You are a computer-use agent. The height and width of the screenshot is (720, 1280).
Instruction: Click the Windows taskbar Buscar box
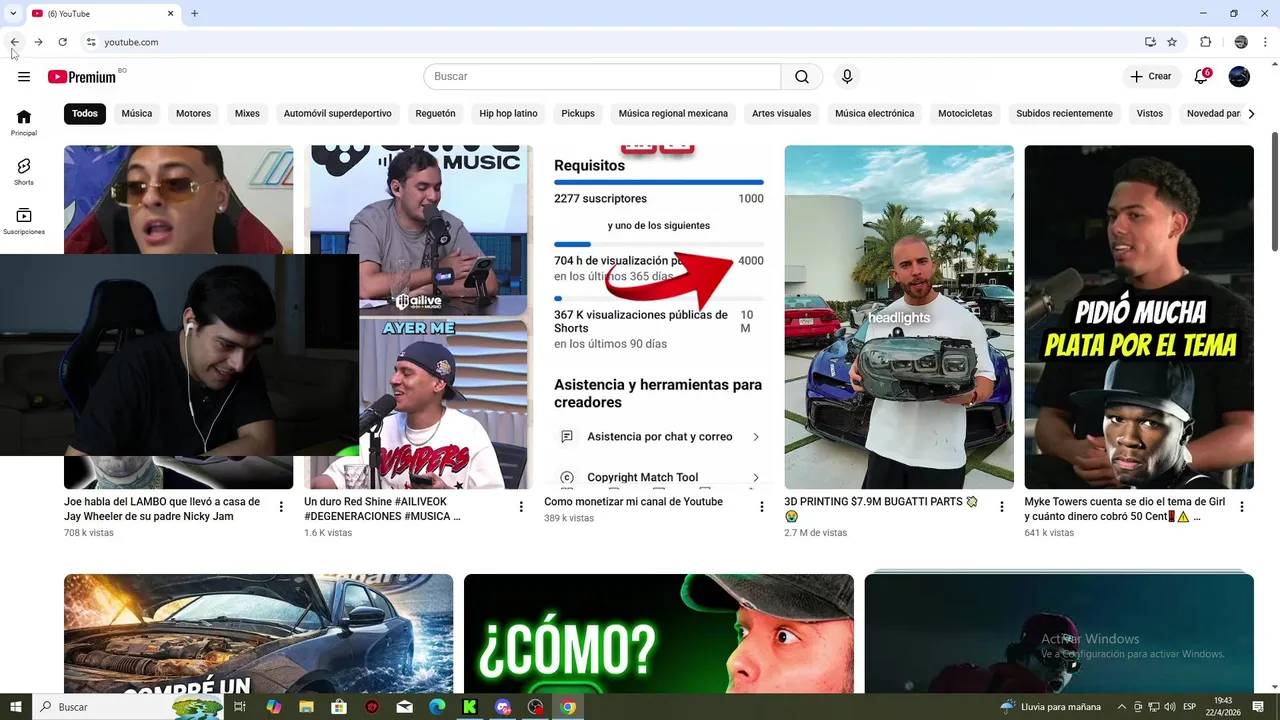point(130,707)
